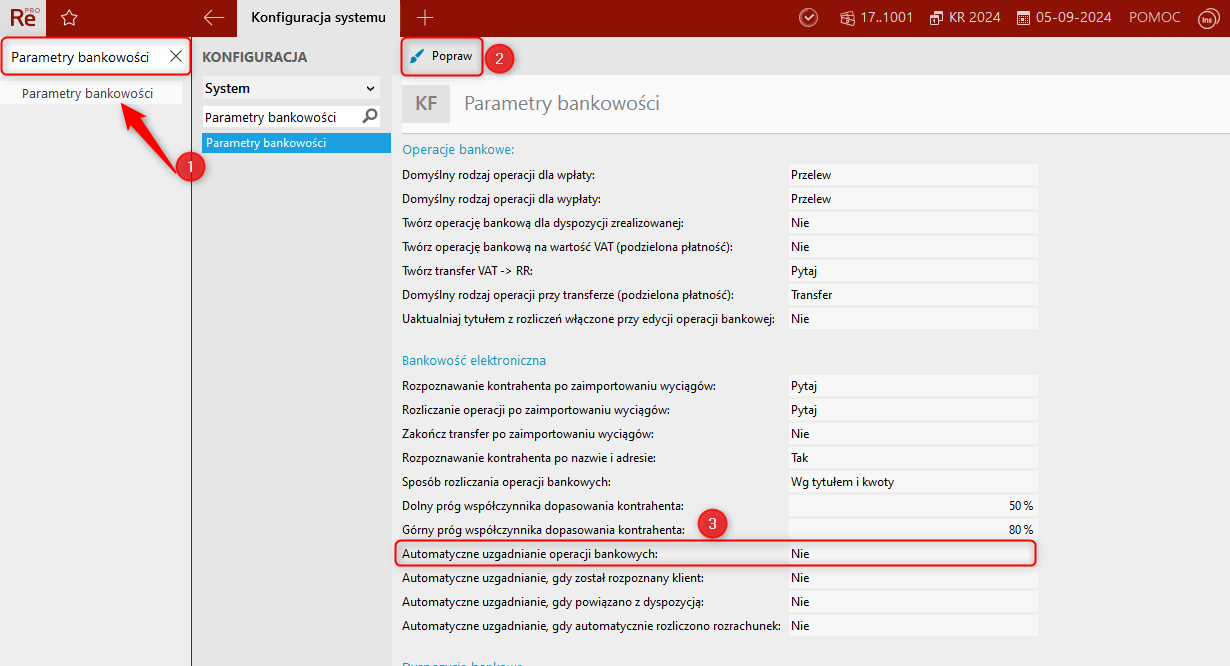Click Pytaj value for Rozliczanie operacji po zaimportowaniu
Screen dimensions: 1230x666
(x=912, y=410)
